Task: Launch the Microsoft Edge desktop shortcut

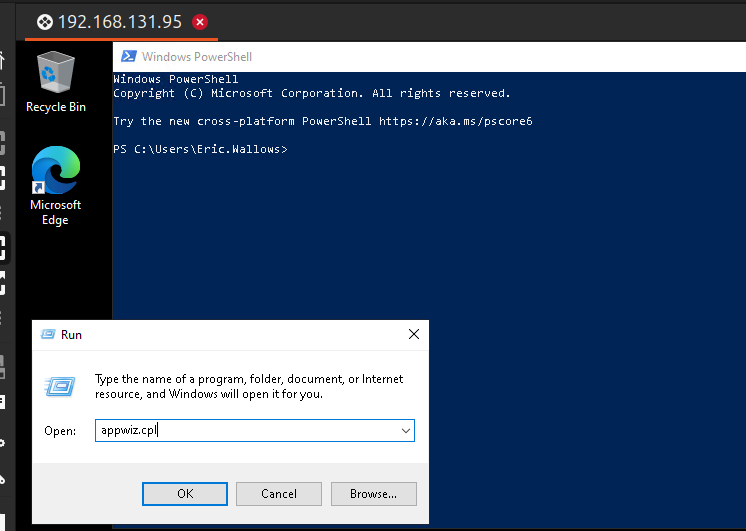Action: point(56,186)
